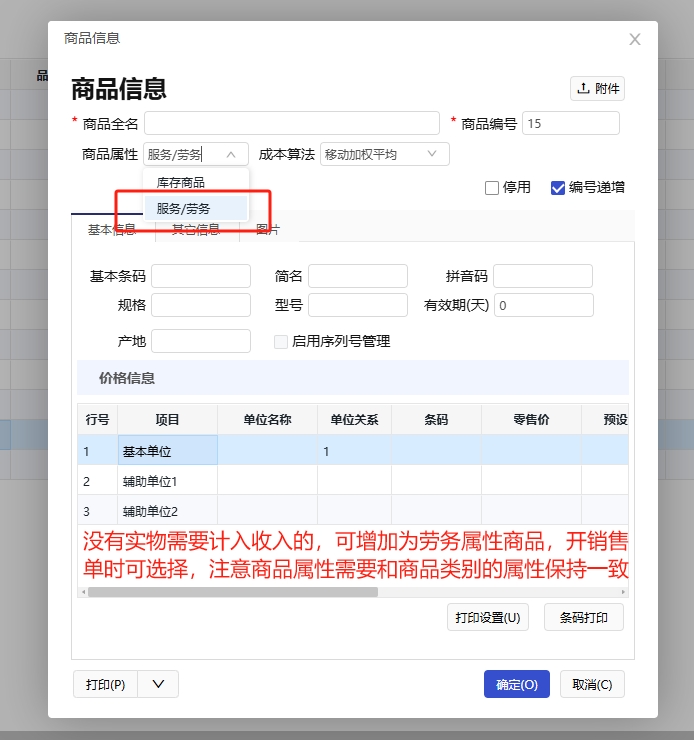Click the scrollbar left arrow

(84, 592)
